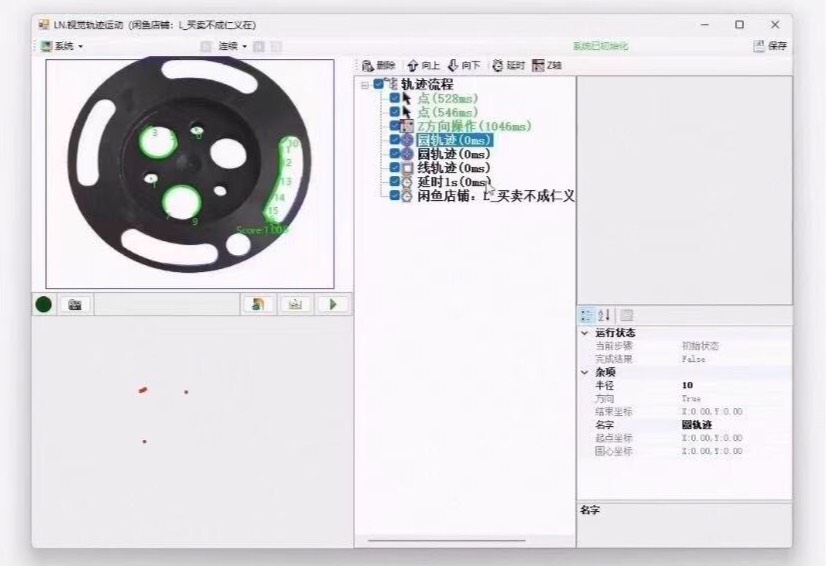
Task: Collapse the 杂项 property category
Action: [x=585, y=372]
